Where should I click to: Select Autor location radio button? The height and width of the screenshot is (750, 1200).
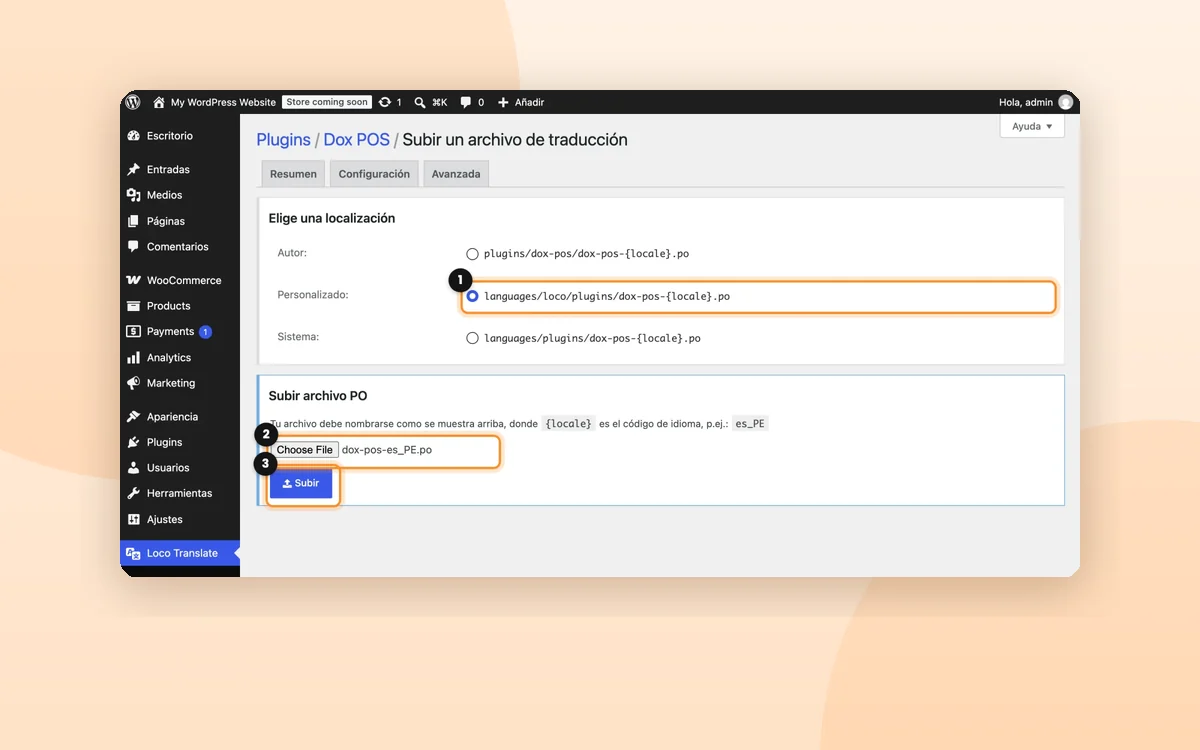point(472,254)
